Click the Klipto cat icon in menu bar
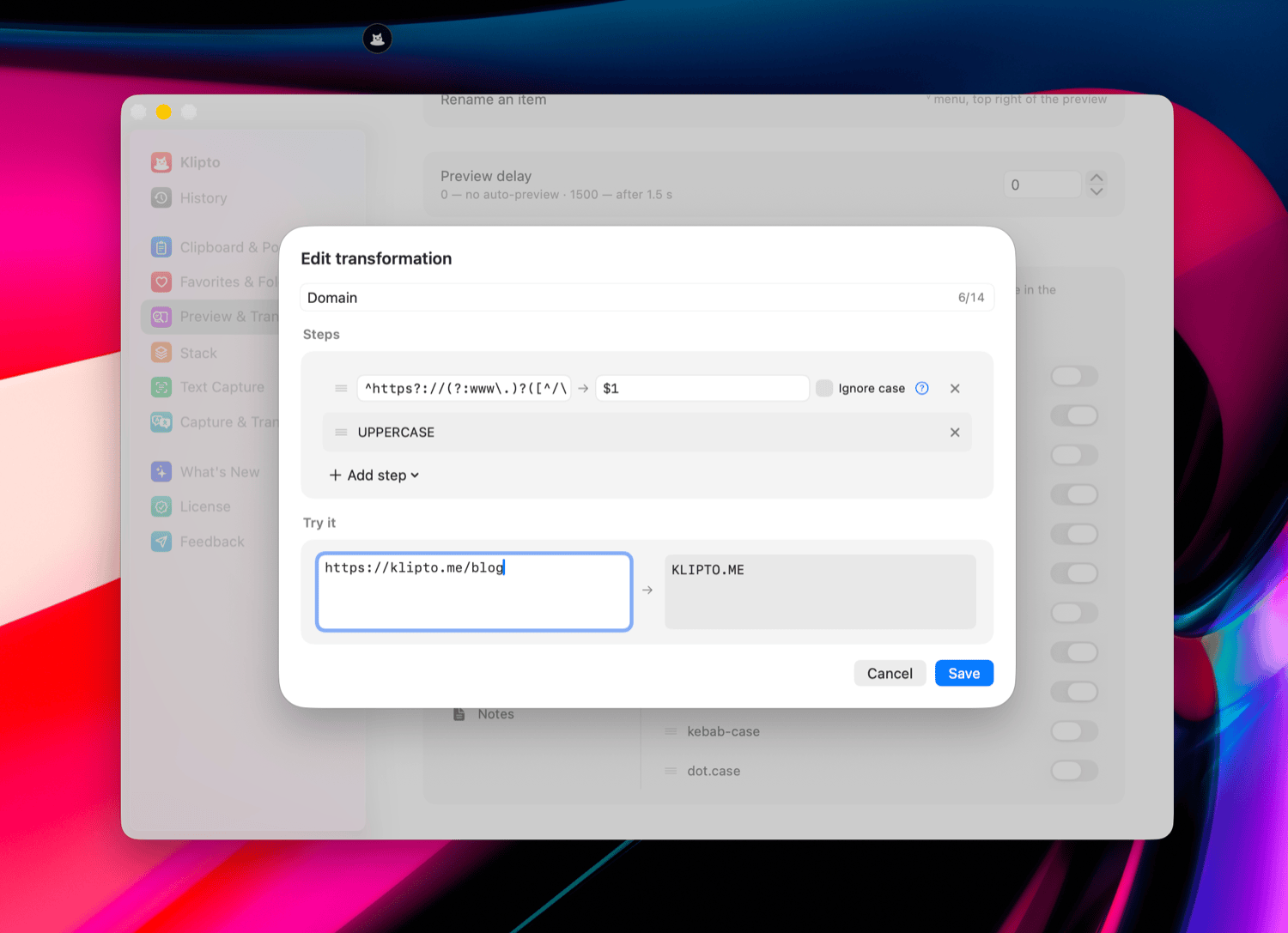 tap(377, 39)
